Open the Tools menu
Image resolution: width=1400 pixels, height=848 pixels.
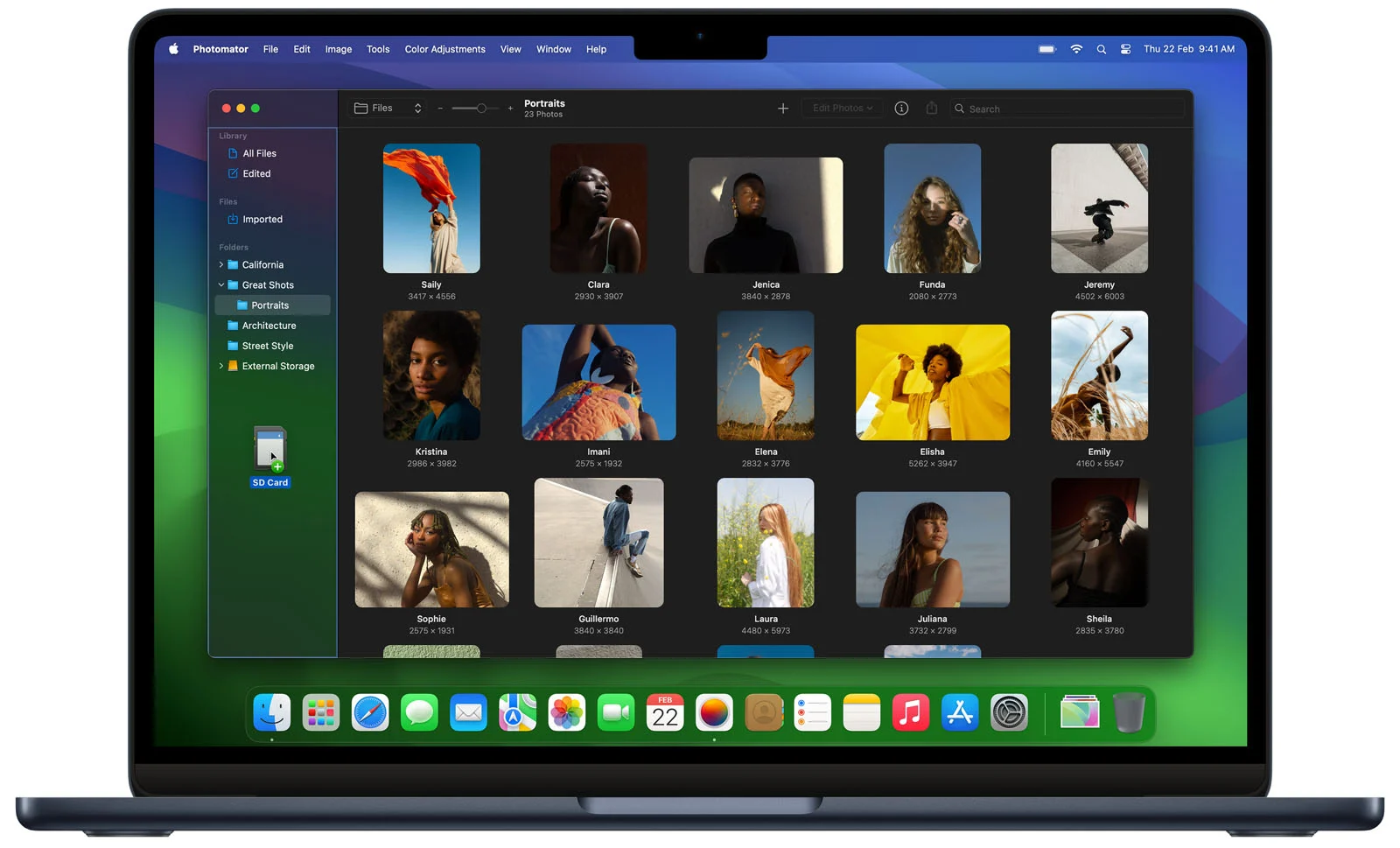point(378,50)
